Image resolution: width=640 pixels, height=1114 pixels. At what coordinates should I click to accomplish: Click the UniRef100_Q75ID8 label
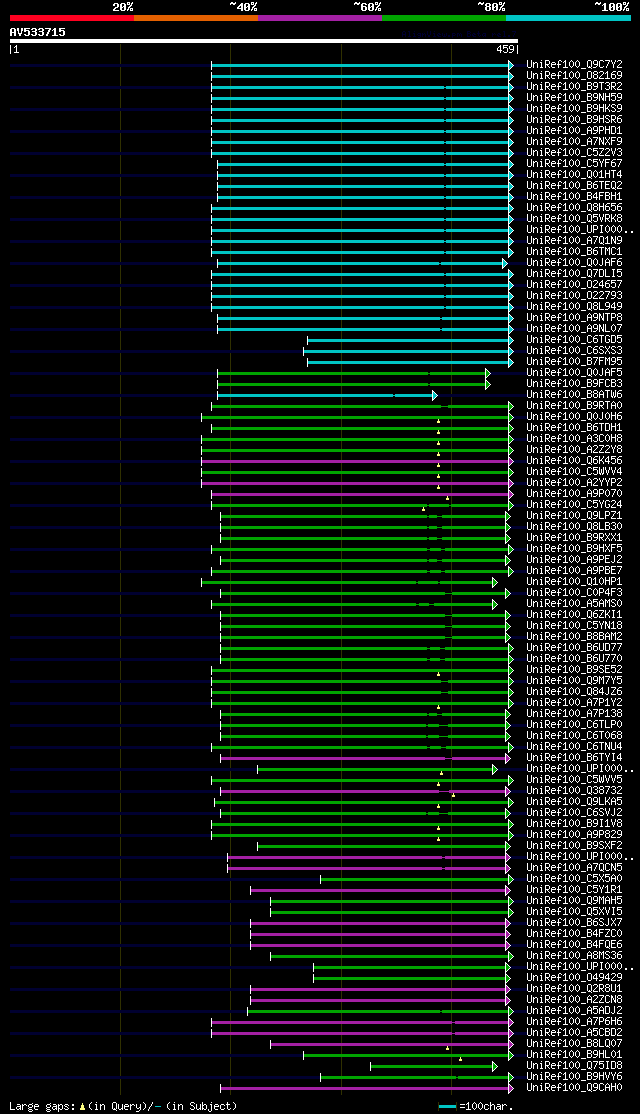(x=575, y=1066)
